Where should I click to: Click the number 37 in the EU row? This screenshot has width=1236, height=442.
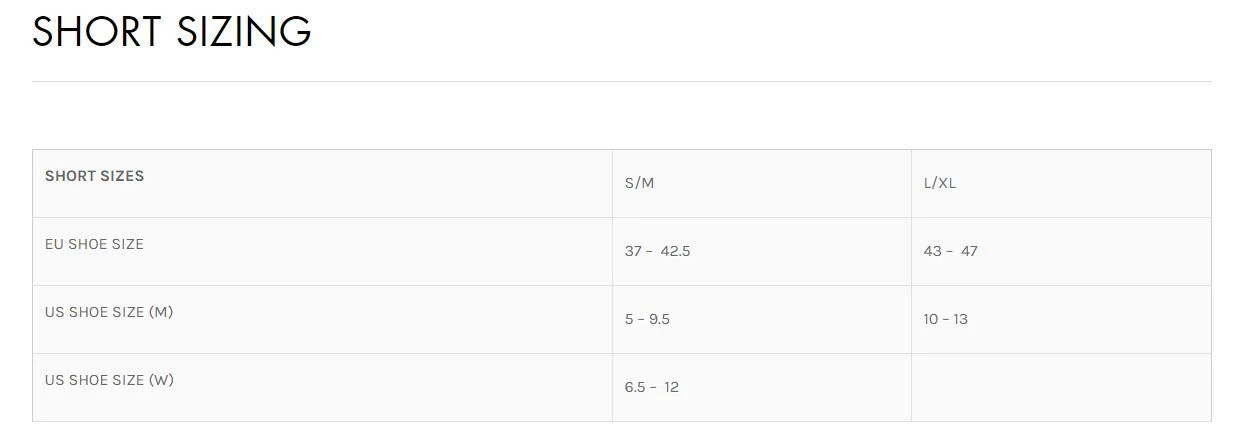click(x=633, y=251)
